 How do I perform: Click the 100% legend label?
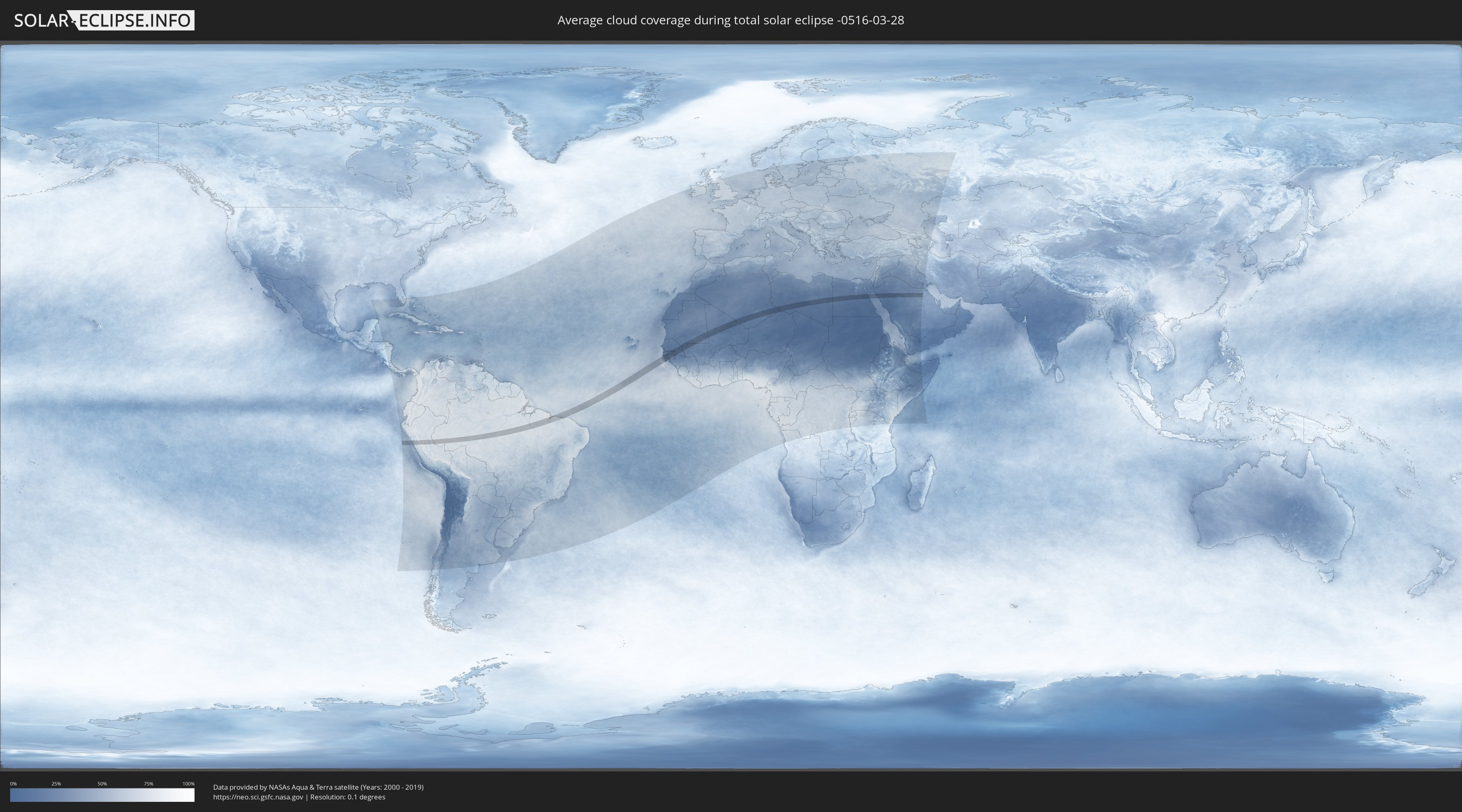coord(188,784)
